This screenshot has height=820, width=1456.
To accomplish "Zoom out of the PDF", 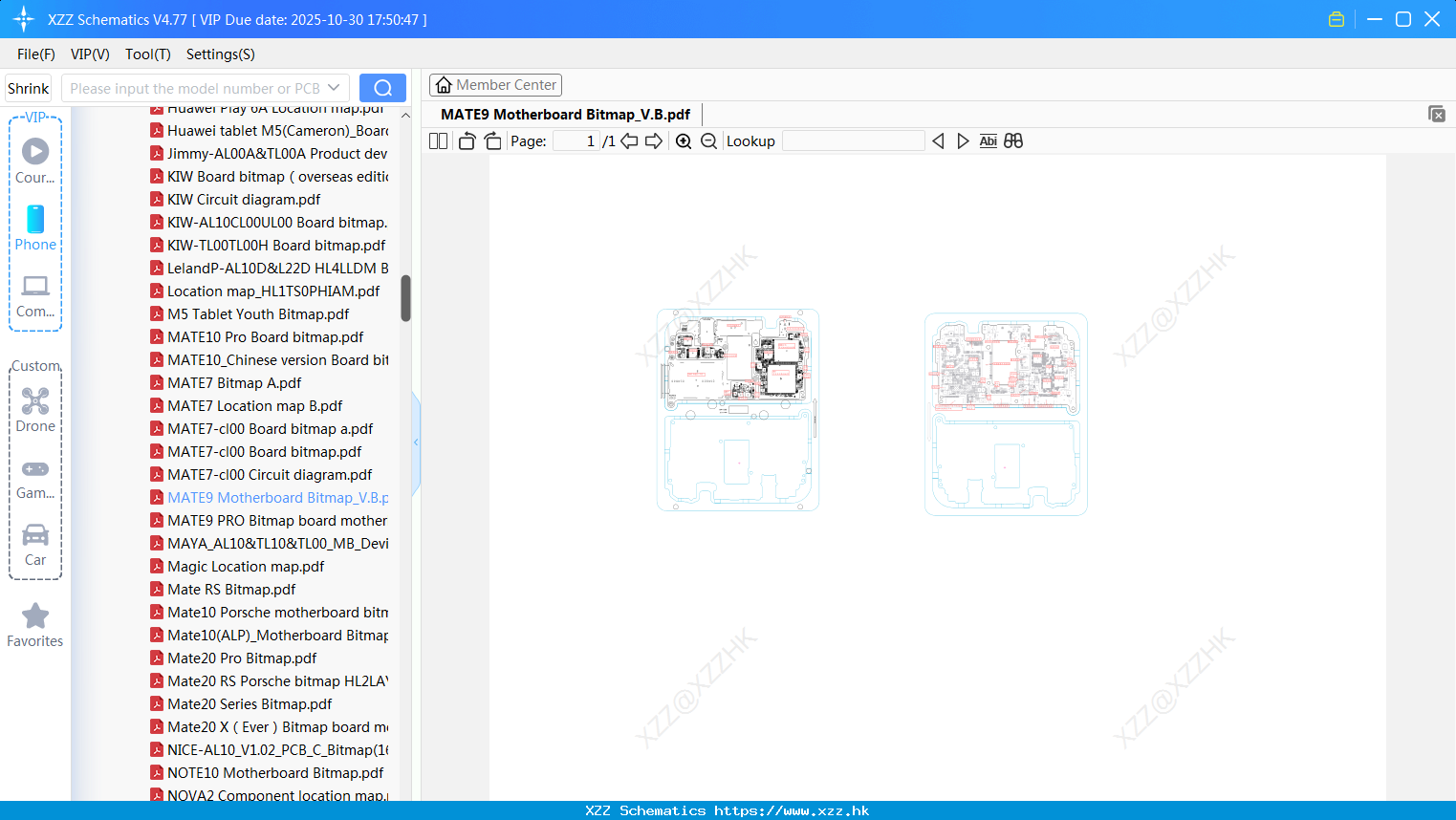I will 708,141.
